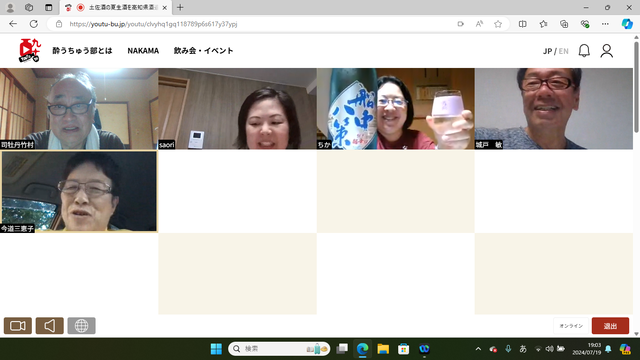Open the taskbar notification bell
The height and width of the screenshot is (360, 640).
[x=608, y=349]
